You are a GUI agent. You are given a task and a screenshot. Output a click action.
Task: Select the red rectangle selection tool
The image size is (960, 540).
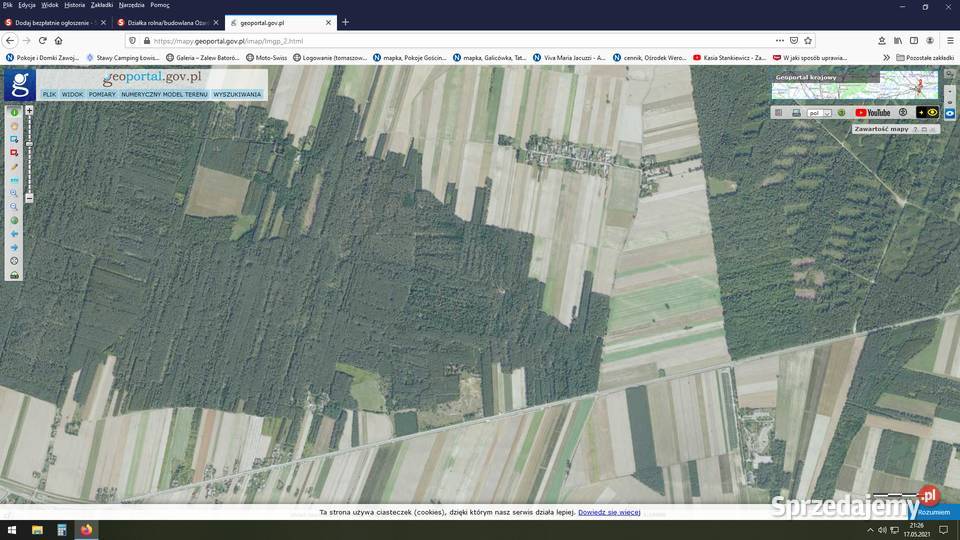[14, 153]
